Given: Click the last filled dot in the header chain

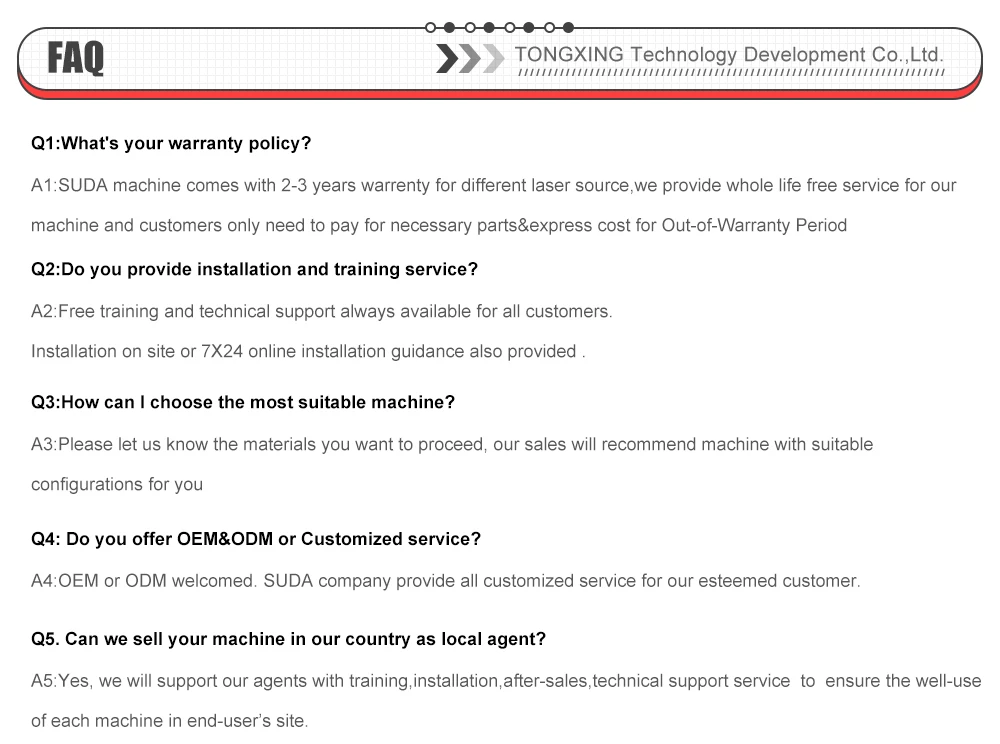Looking at the screenshot, I should click(568, 27).
